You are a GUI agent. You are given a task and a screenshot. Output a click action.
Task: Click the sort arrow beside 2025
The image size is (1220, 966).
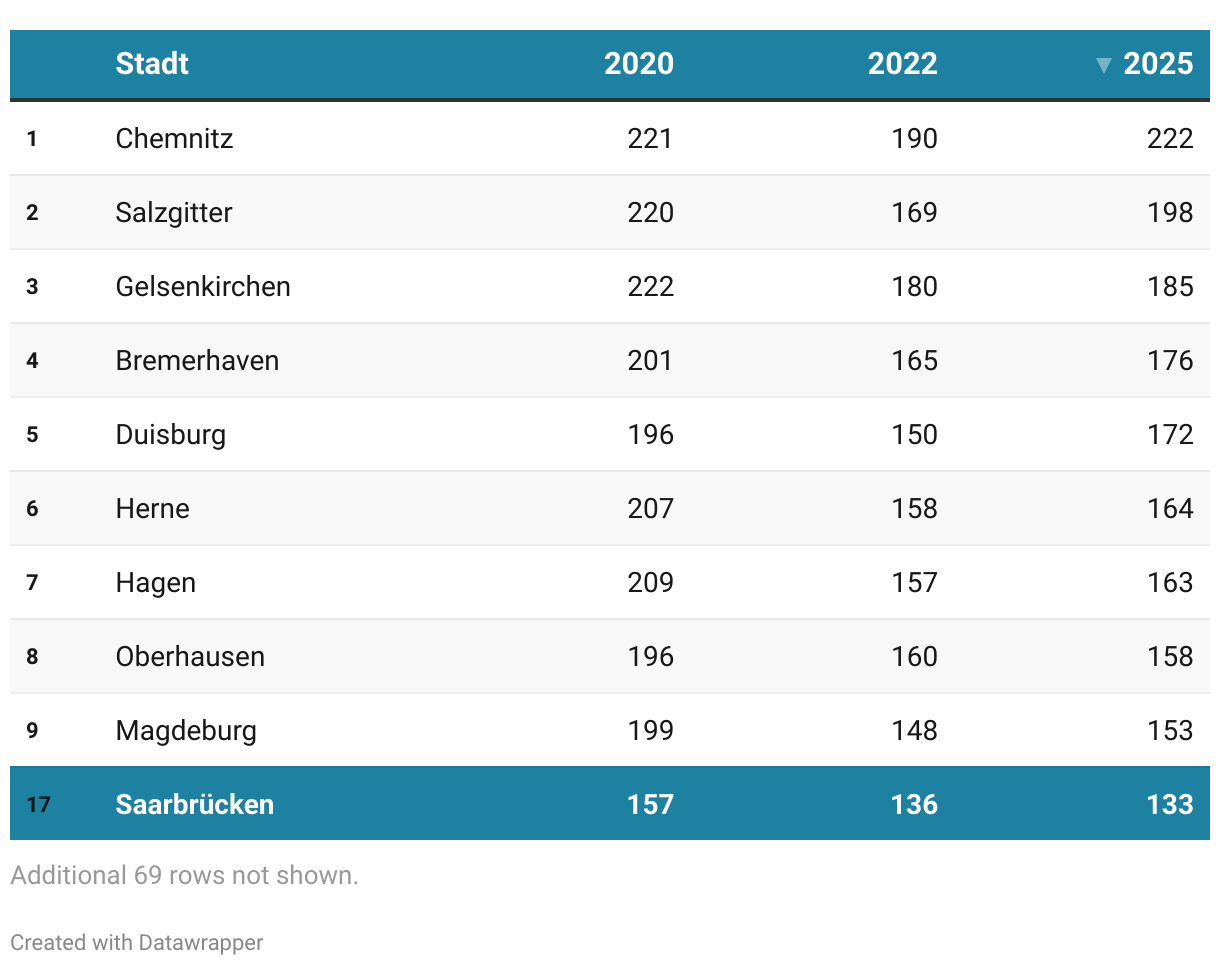(x=1103, y=65)
